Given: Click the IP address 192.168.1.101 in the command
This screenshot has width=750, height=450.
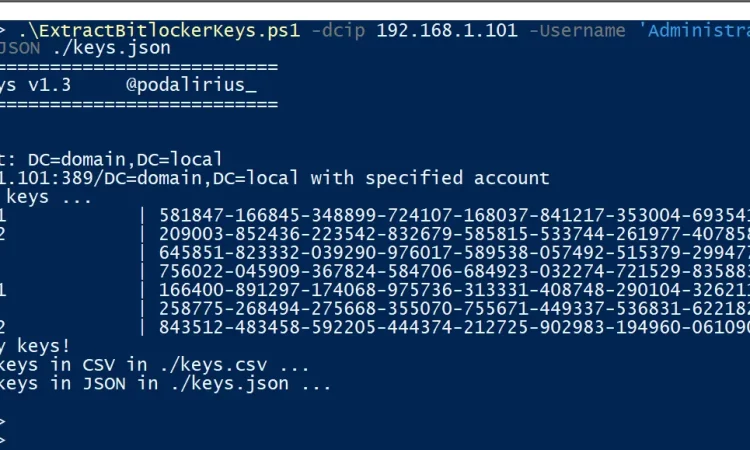Looking at the screenshot, I should point(447,29).
